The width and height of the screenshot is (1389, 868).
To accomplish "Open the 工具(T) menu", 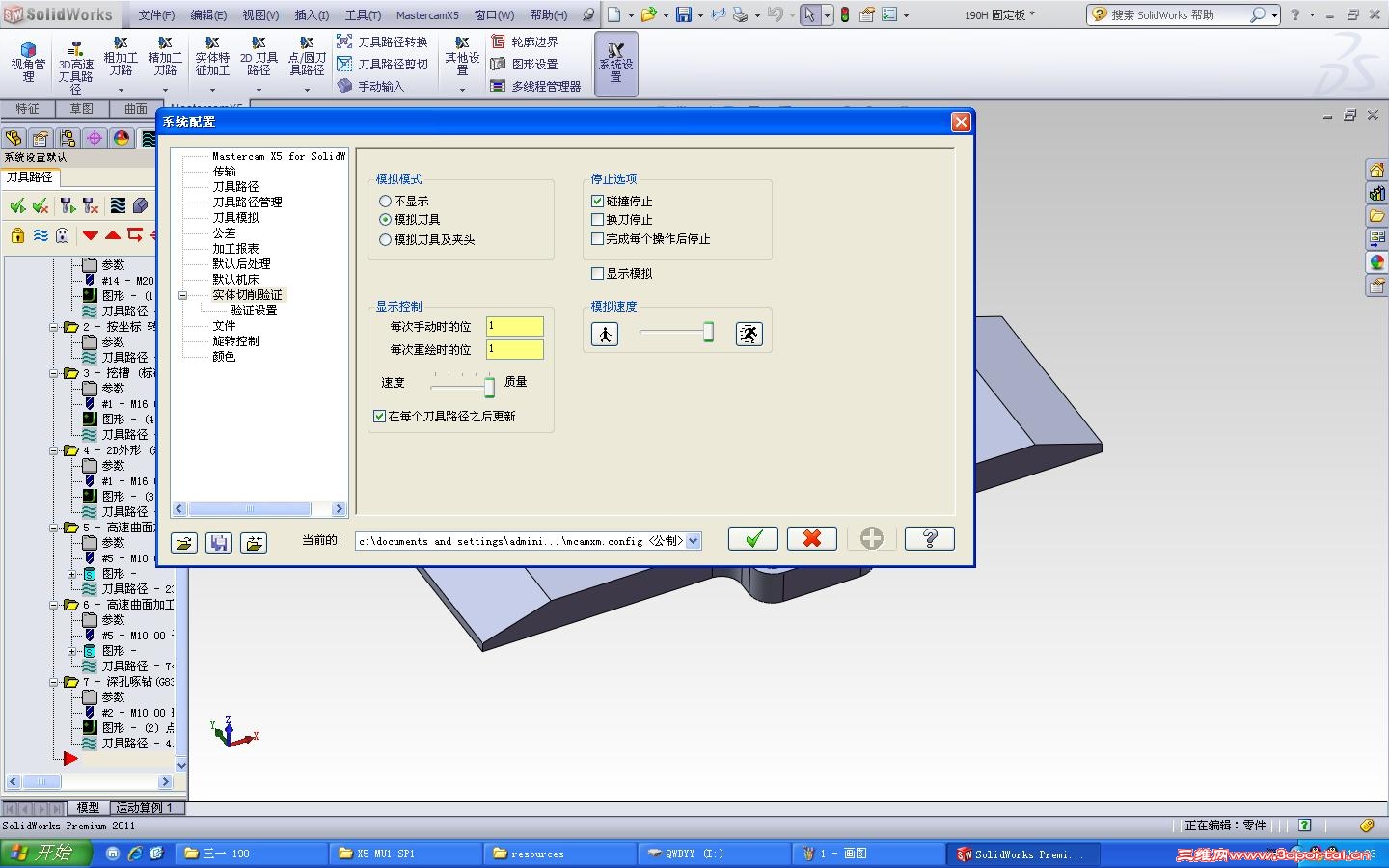I will tap(363, 15).
